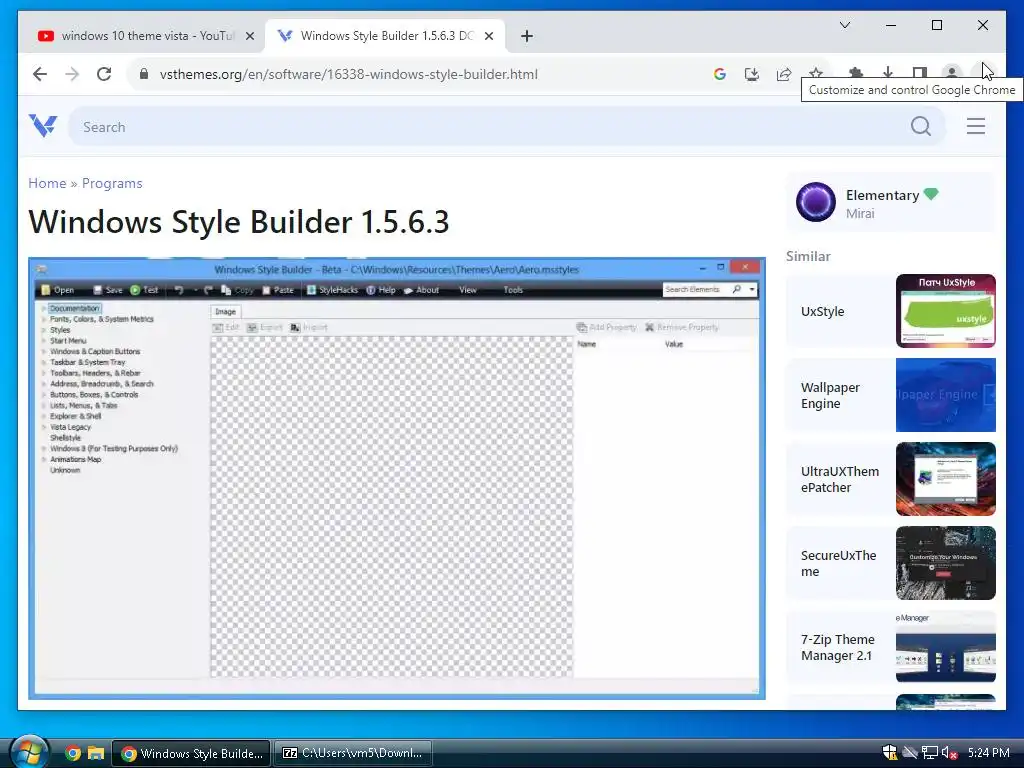Image resolution: width=1024 pixels, height=768 pixels.
Task: Click the Google G icon in address bar
Action: pos(720,74)
